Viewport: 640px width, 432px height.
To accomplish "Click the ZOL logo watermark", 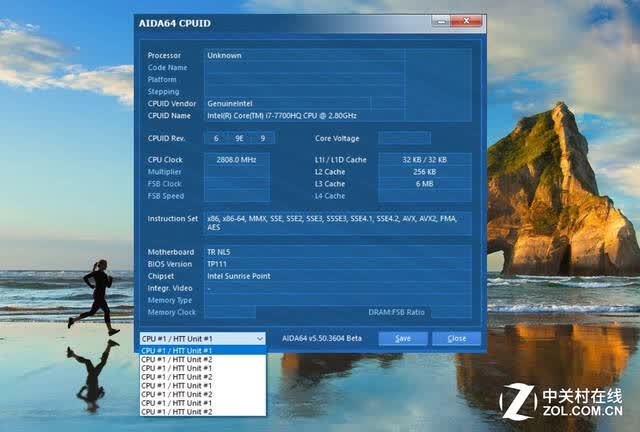I will (562, 401).
